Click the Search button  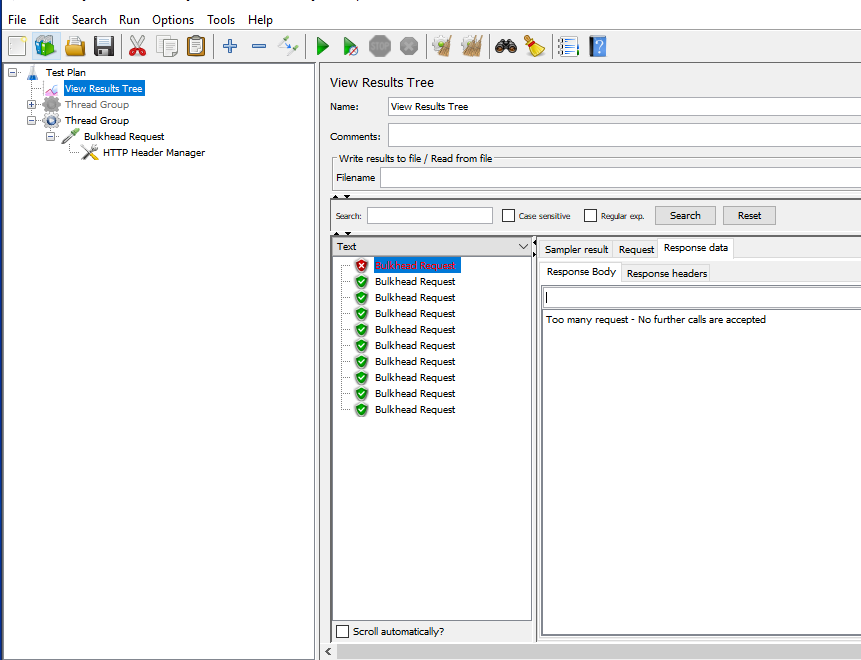click(x=685, y=215)
